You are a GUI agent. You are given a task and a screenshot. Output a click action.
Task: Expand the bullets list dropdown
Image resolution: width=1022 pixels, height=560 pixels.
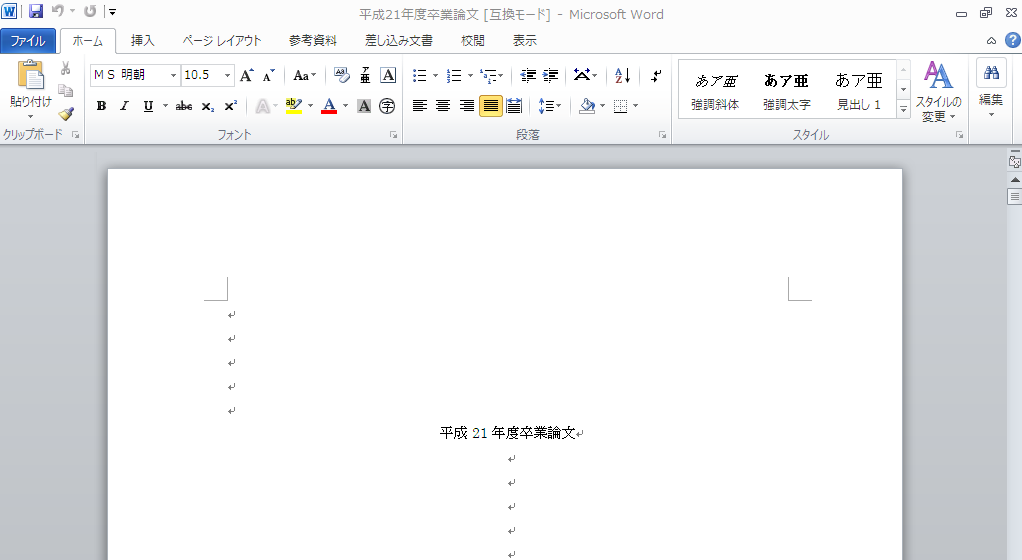(x=435, y=76)
